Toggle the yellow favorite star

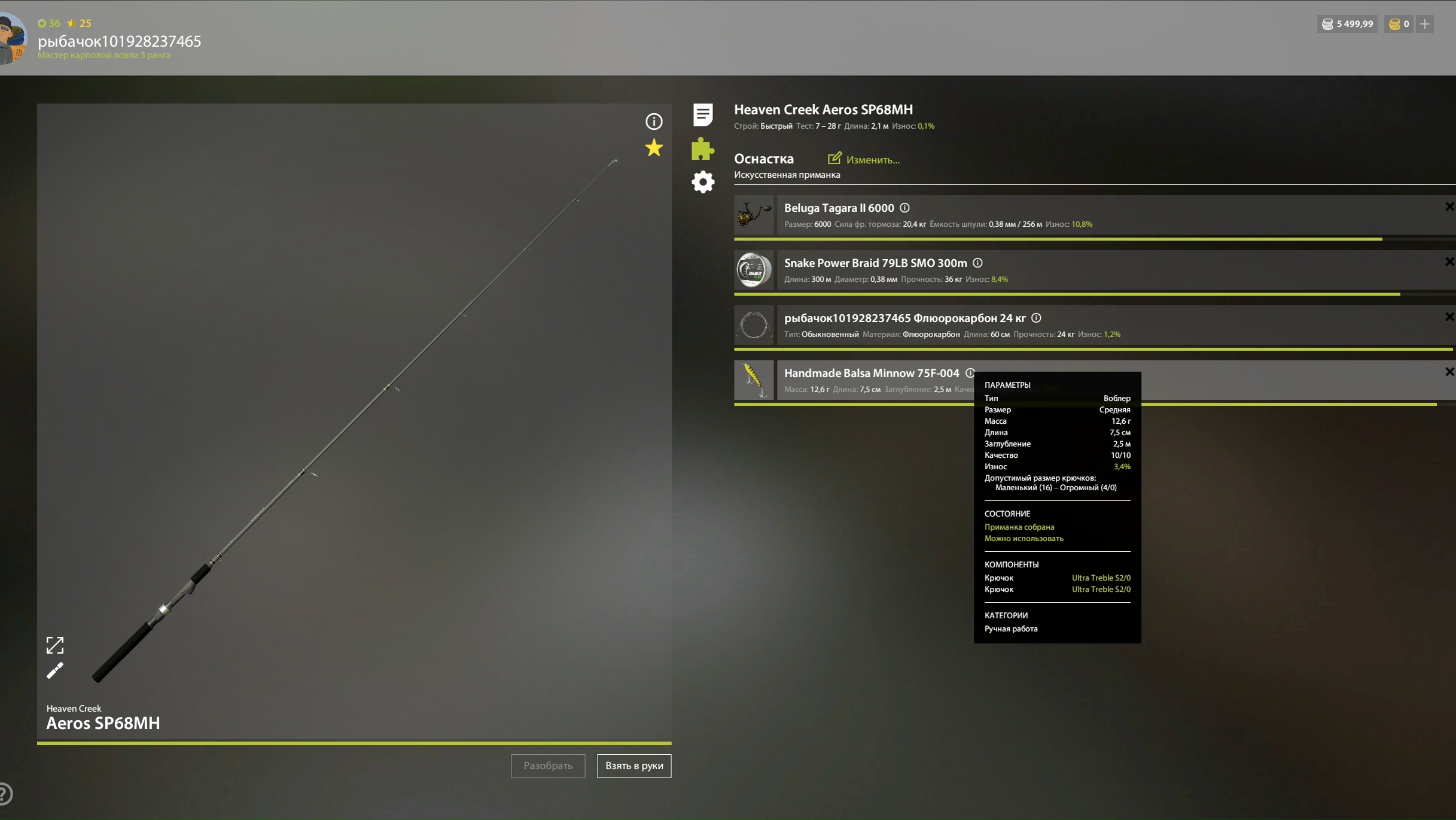(x=654, y=148)
